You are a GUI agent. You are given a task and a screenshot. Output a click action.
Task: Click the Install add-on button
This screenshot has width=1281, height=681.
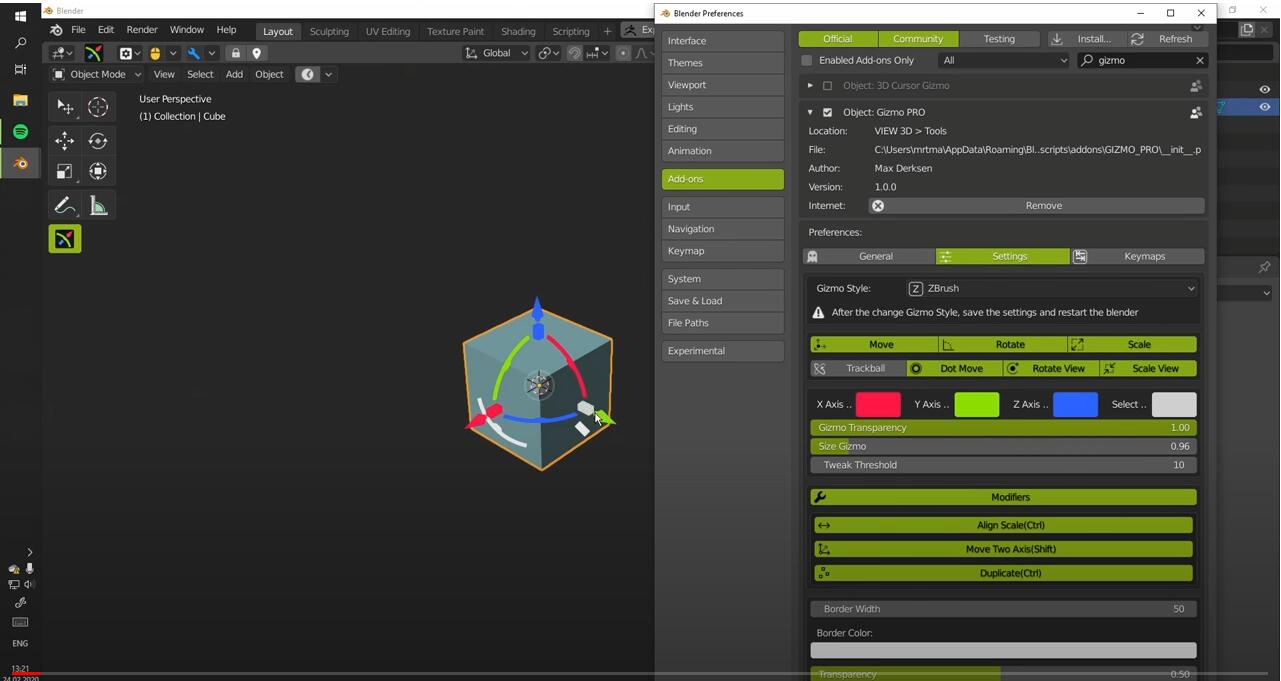(1088, 39)
